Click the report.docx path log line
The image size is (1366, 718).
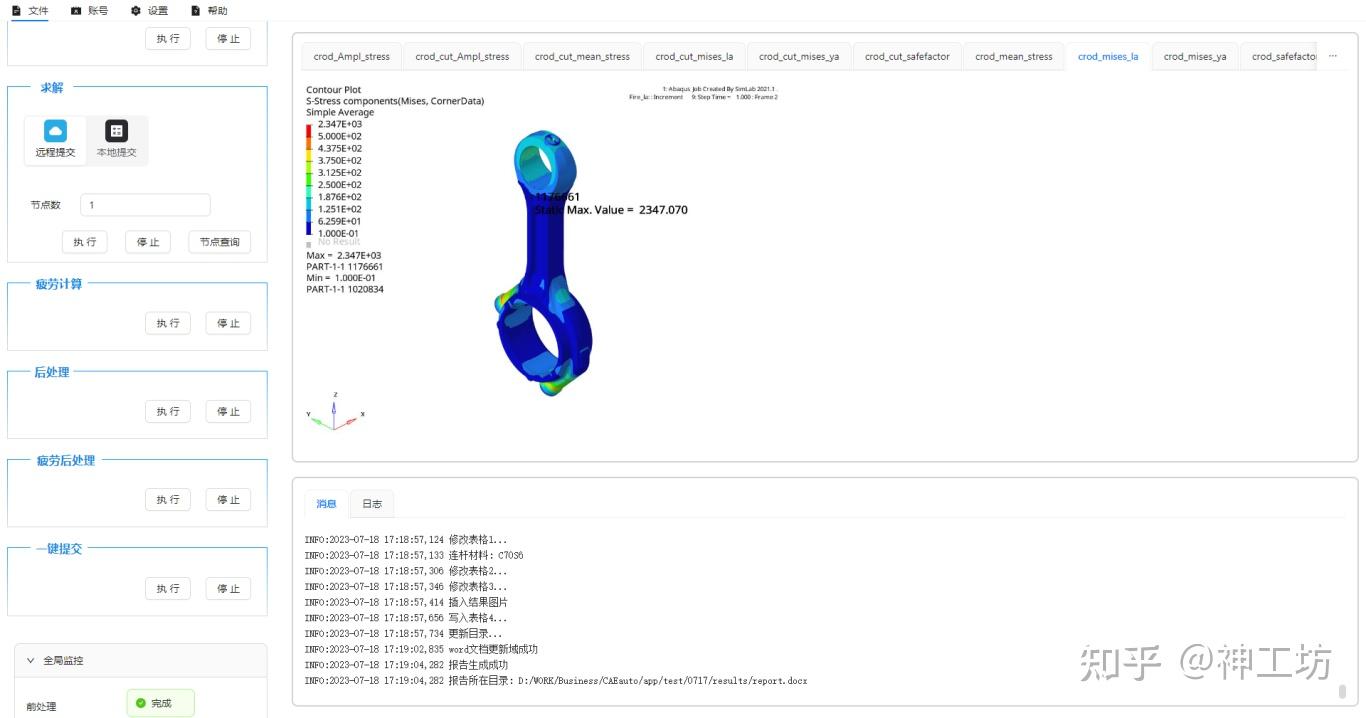point(556,681)
